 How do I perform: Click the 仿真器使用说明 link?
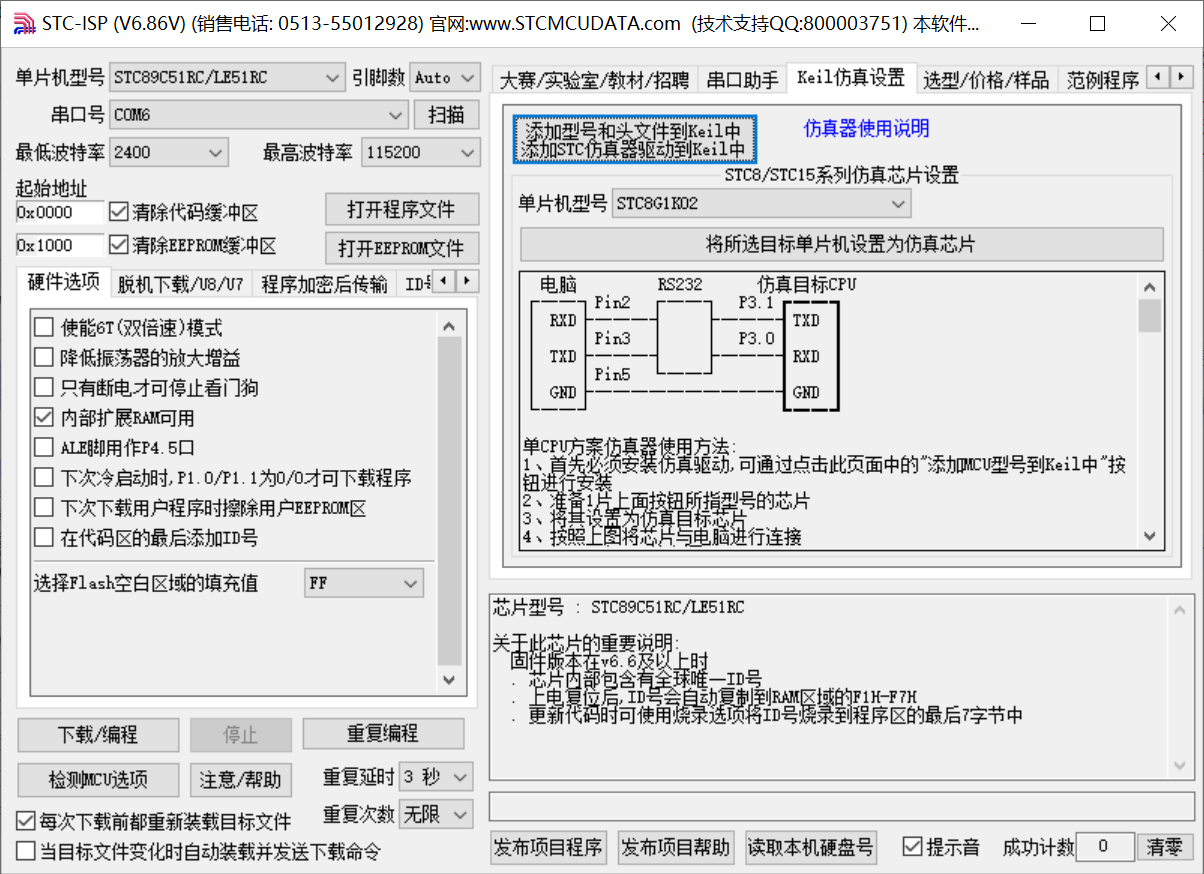[865, 128]
